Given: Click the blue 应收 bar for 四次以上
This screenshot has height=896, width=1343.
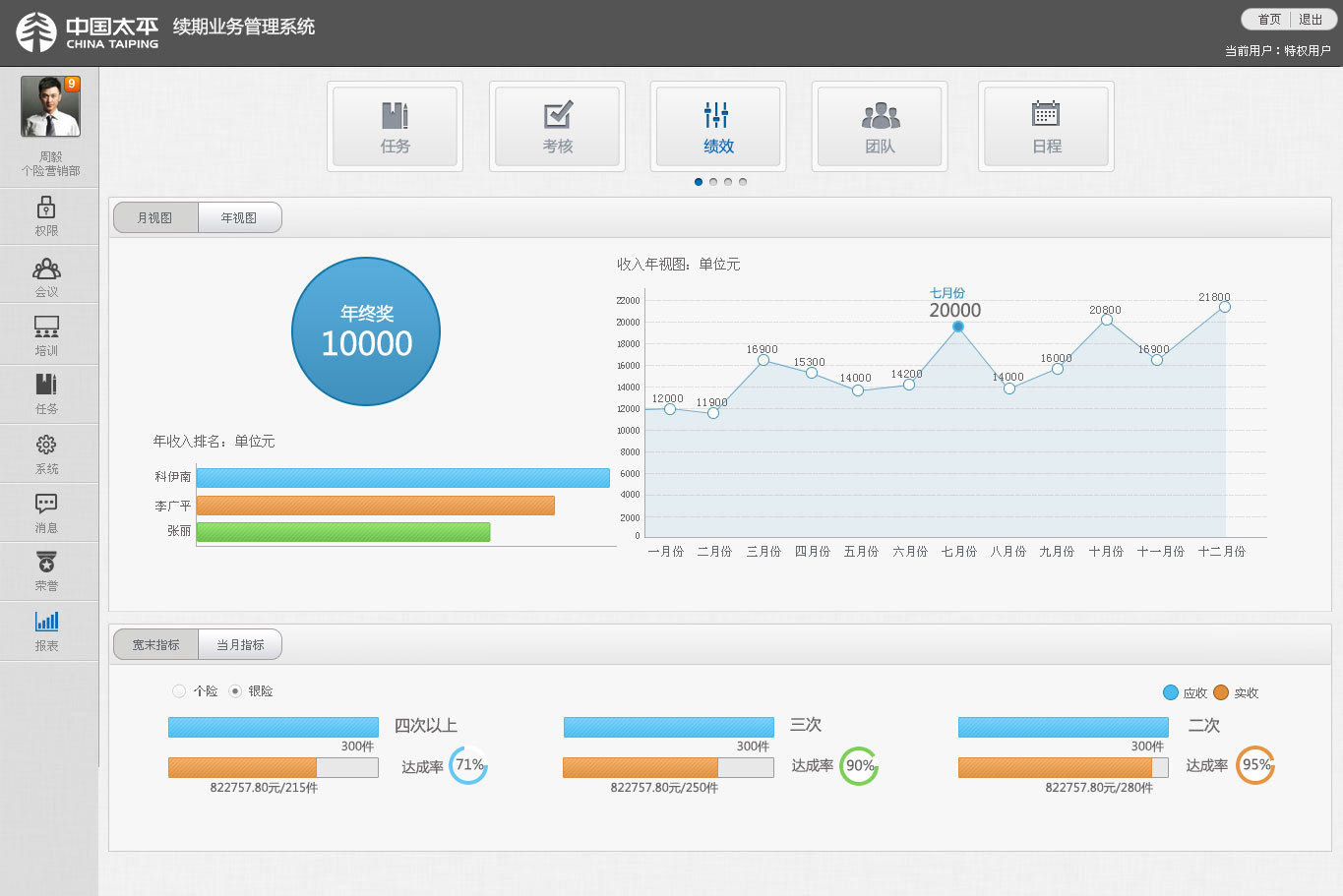Looking at the screenshot, I should 274,727.
